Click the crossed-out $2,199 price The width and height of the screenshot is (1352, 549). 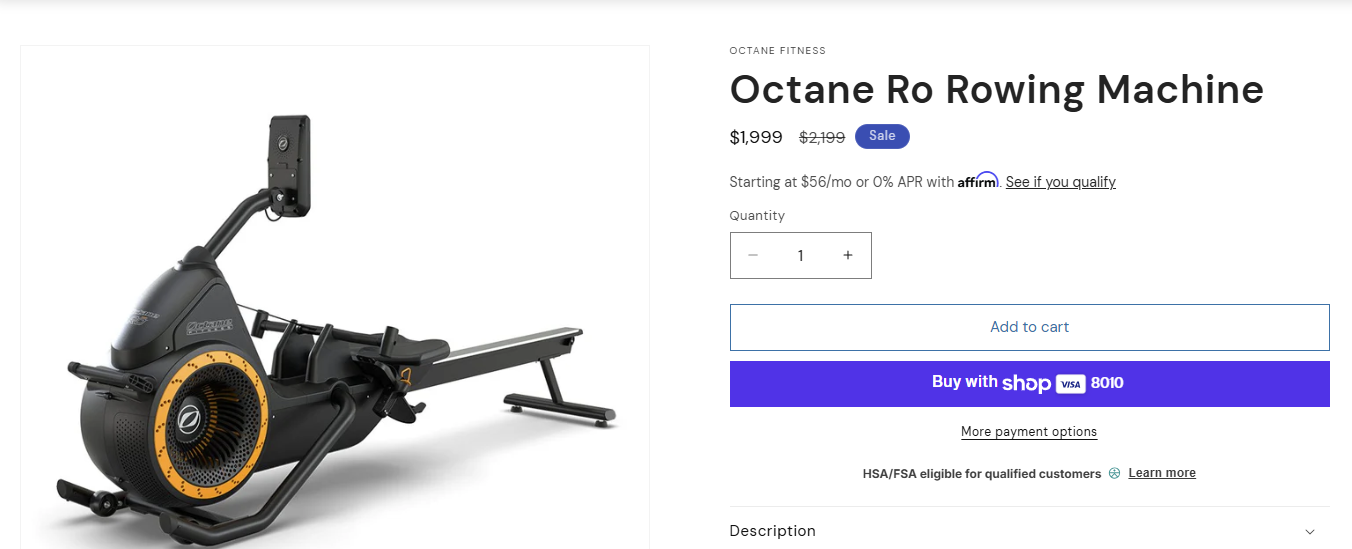click(x=822, y=137)
